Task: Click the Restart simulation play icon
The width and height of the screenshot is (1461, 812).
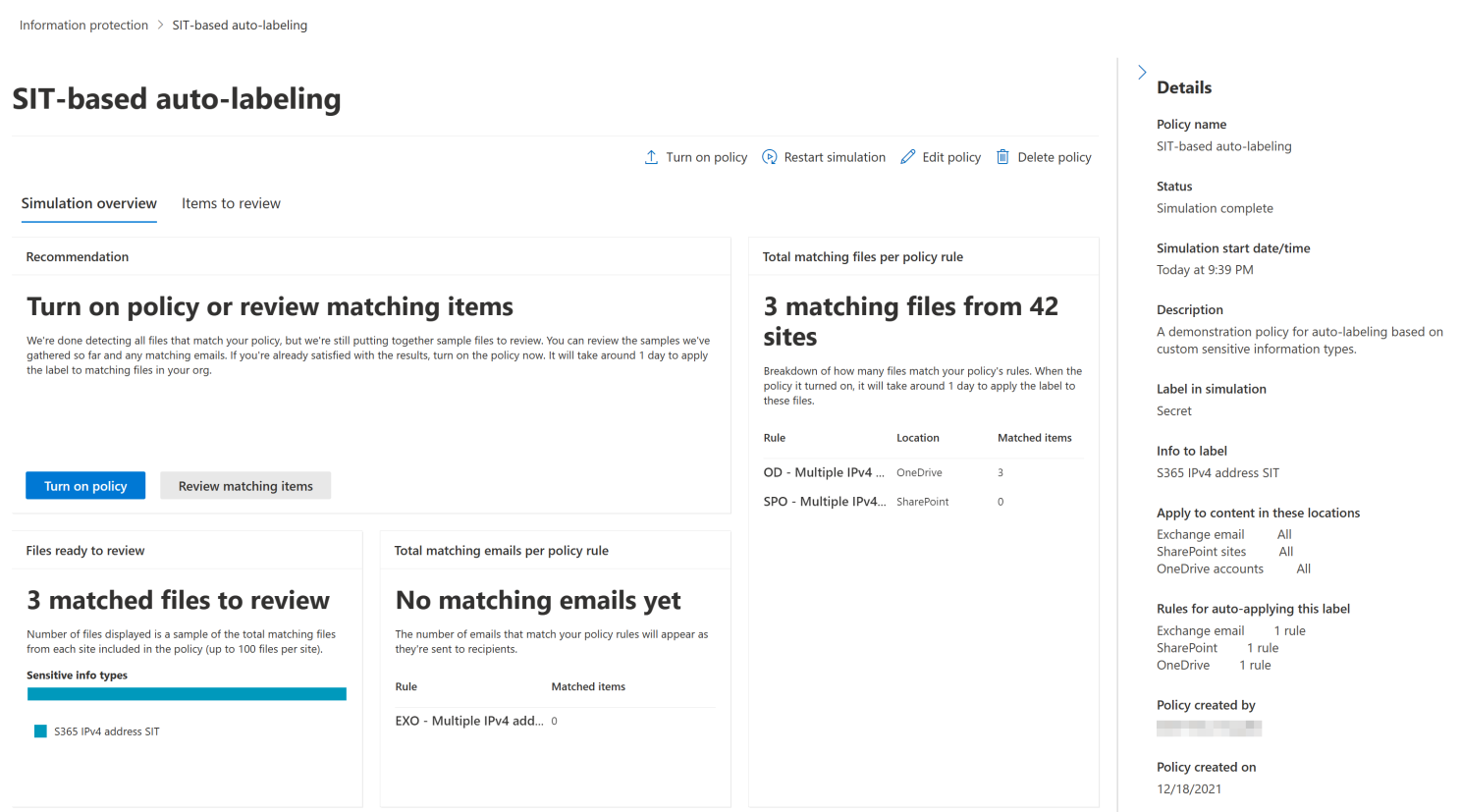Action: tap(770, 157)
